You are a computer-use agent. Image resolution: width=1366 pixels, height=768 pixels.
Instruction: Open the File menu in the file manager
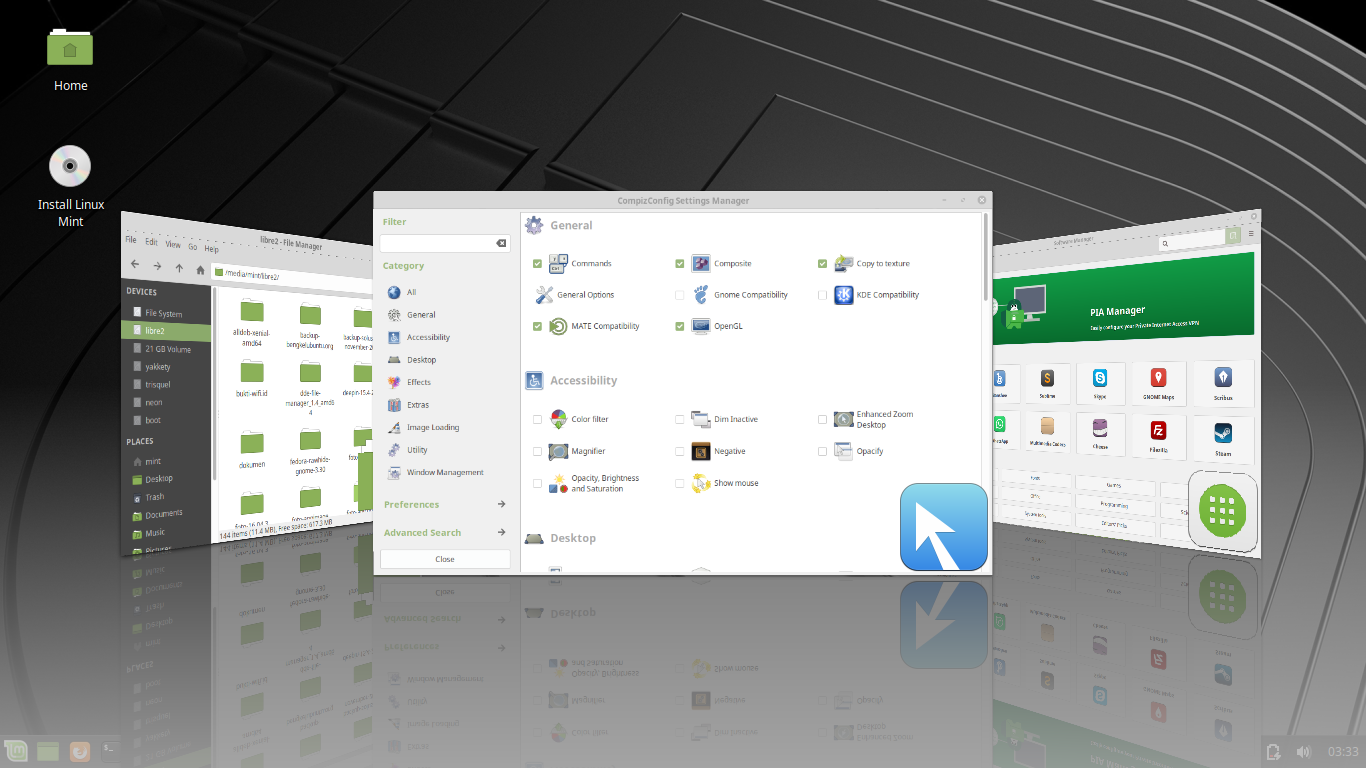click(130, 238)
